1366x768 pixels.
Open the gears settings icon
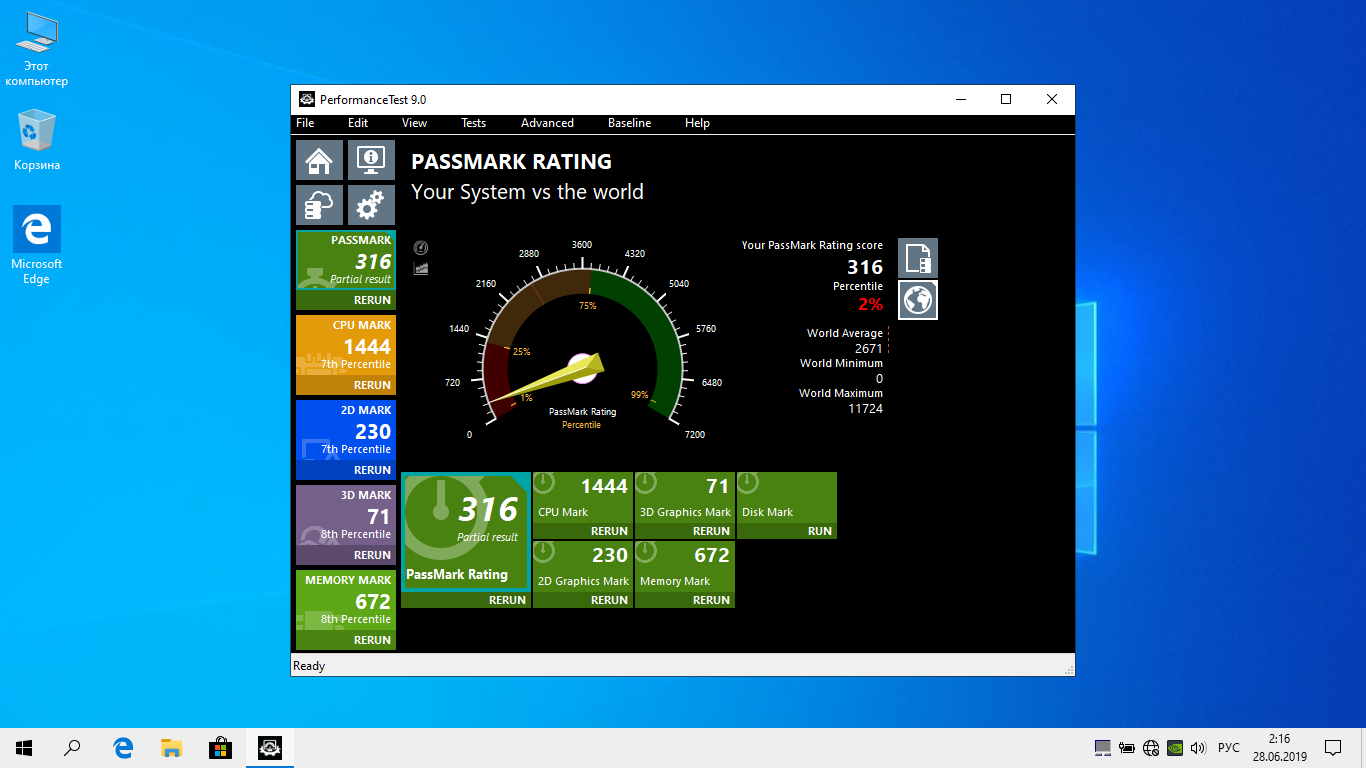coord(371,205)
